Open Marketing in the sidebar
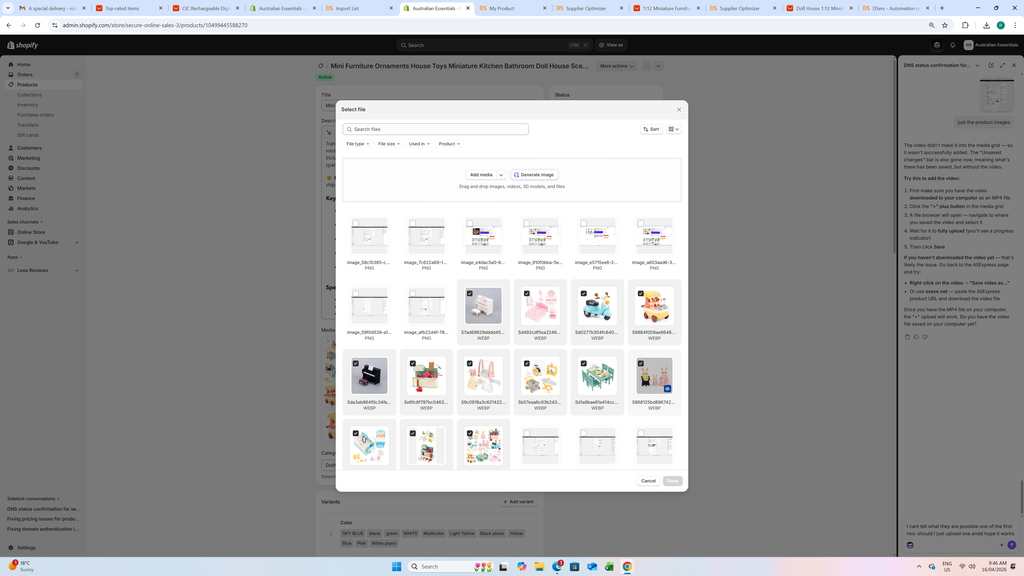This screenshot has width=1024, height=576. 28,158
